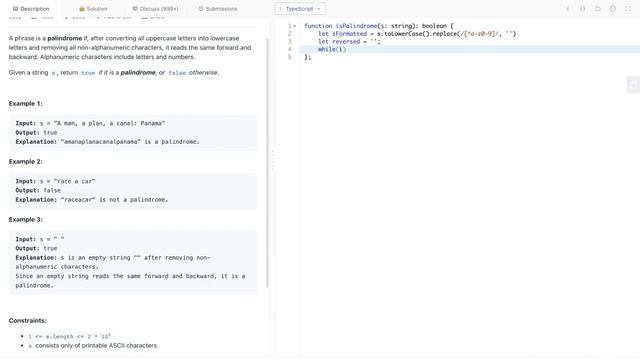Click the closing '};' on line 5
Viewport: 640px width, 360px height.
pos(307,57)
